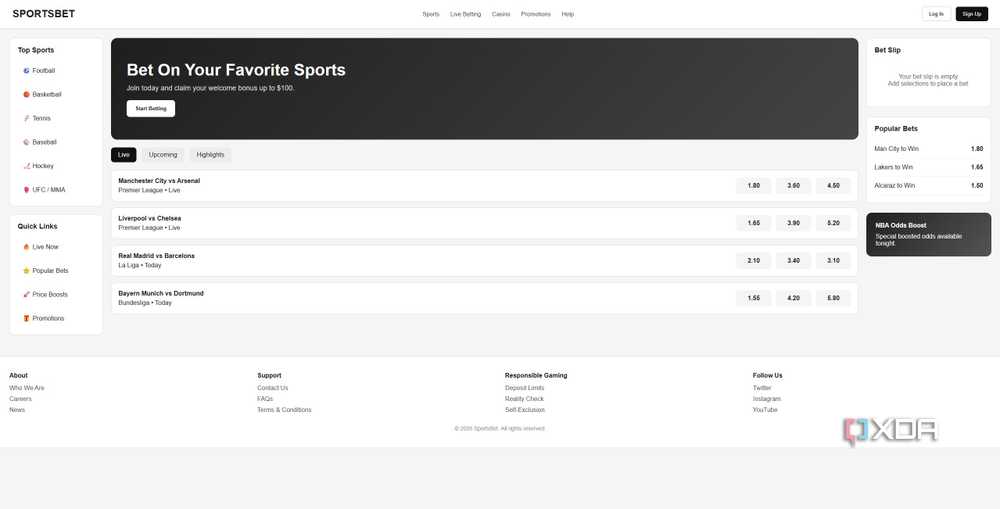Open the Help navigation item

pos(568,14)
